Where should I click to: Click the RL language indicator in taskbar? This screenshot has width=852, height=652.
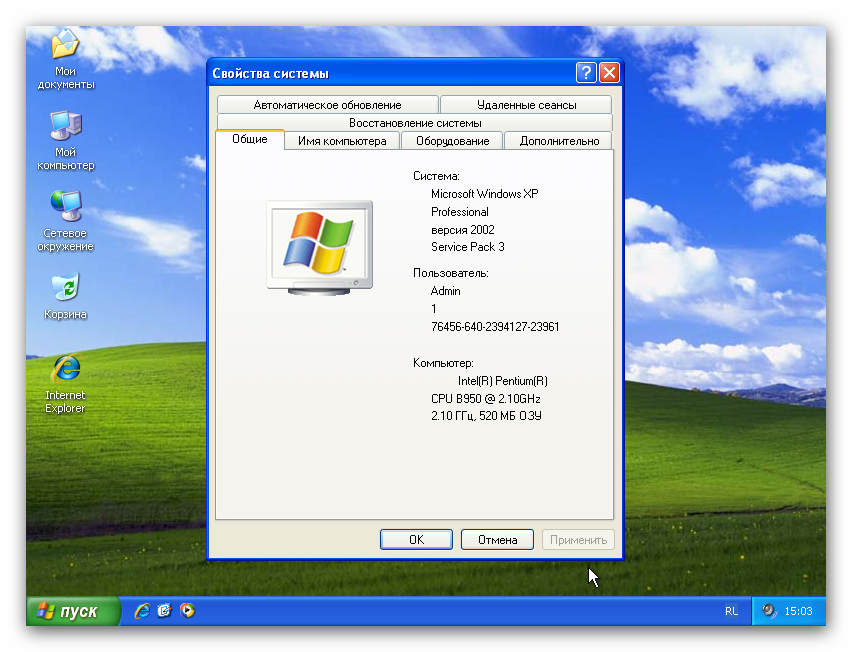click(731, 611)
